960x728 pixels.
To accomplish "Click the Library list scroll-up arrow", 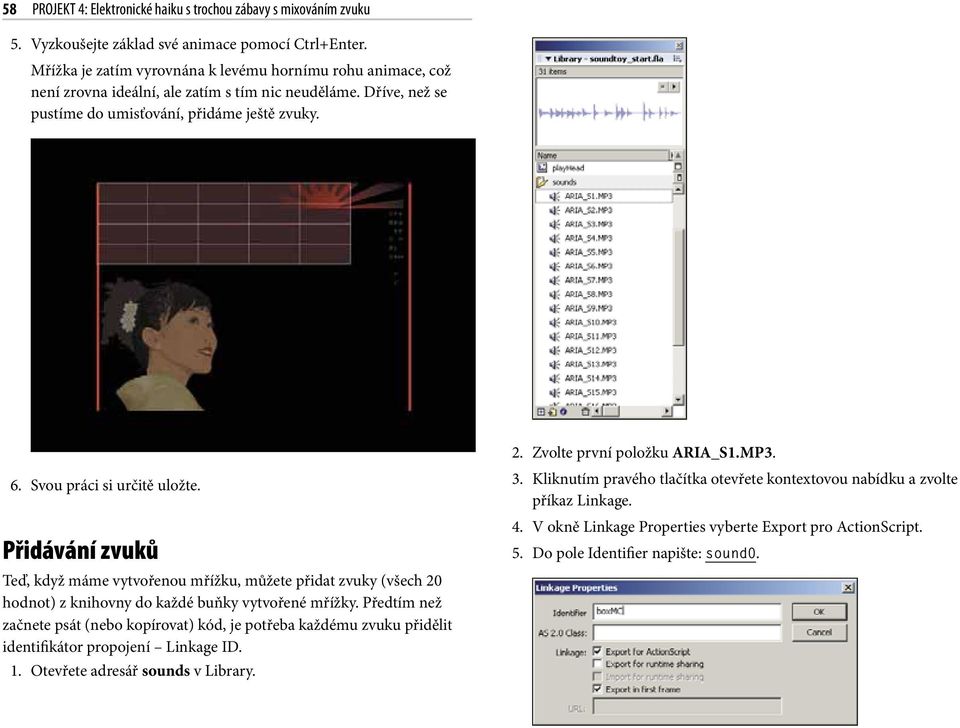I will 678,190.
